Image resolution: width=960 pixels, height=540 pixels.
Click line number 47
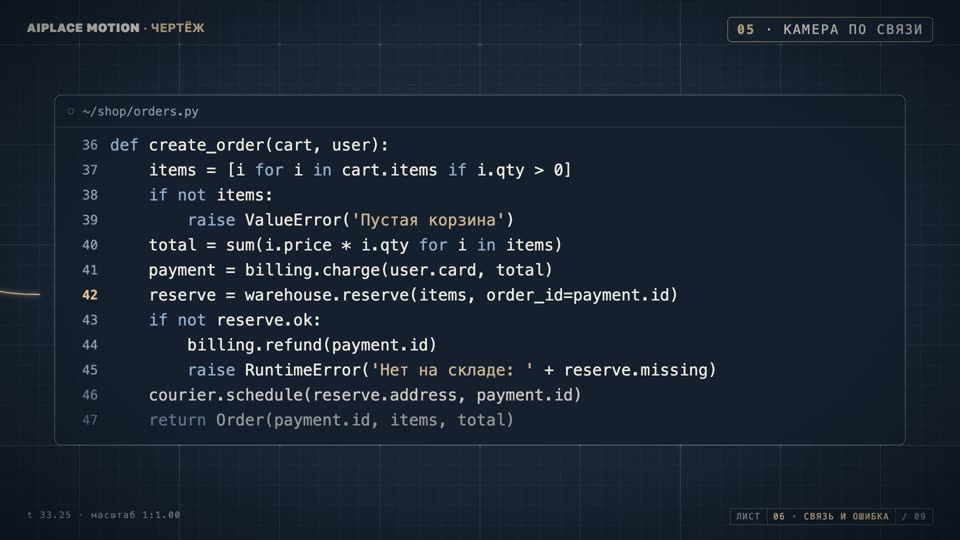90,420
